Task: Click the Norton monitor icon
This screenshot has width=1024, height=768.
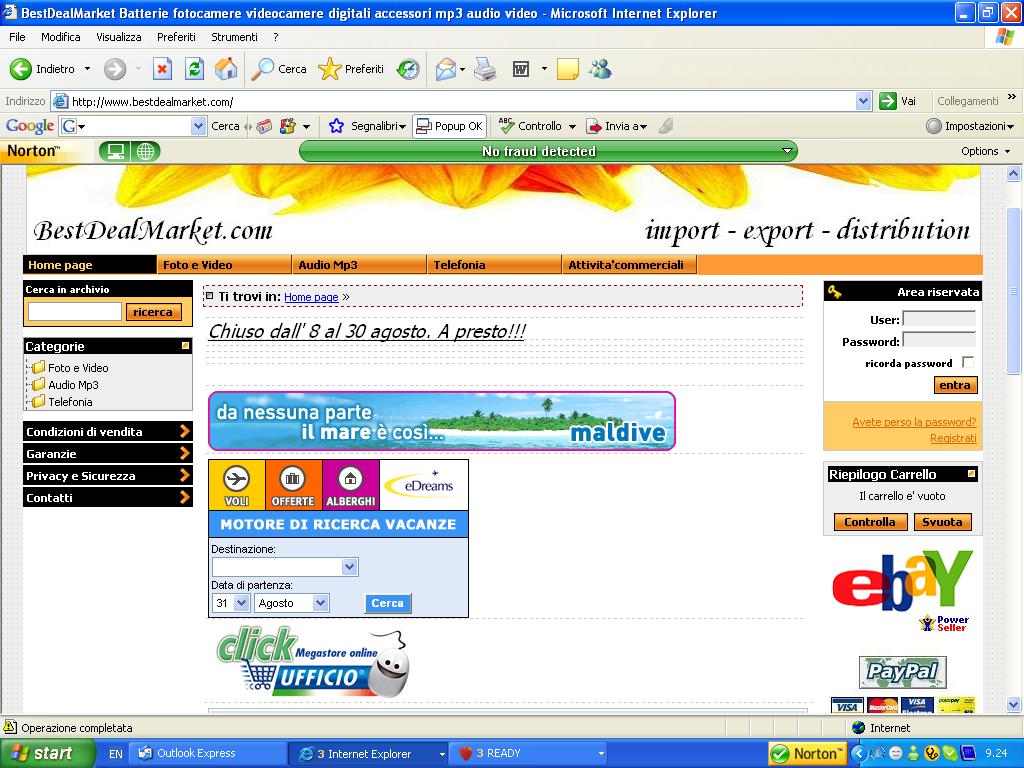Action: (116, 152)
